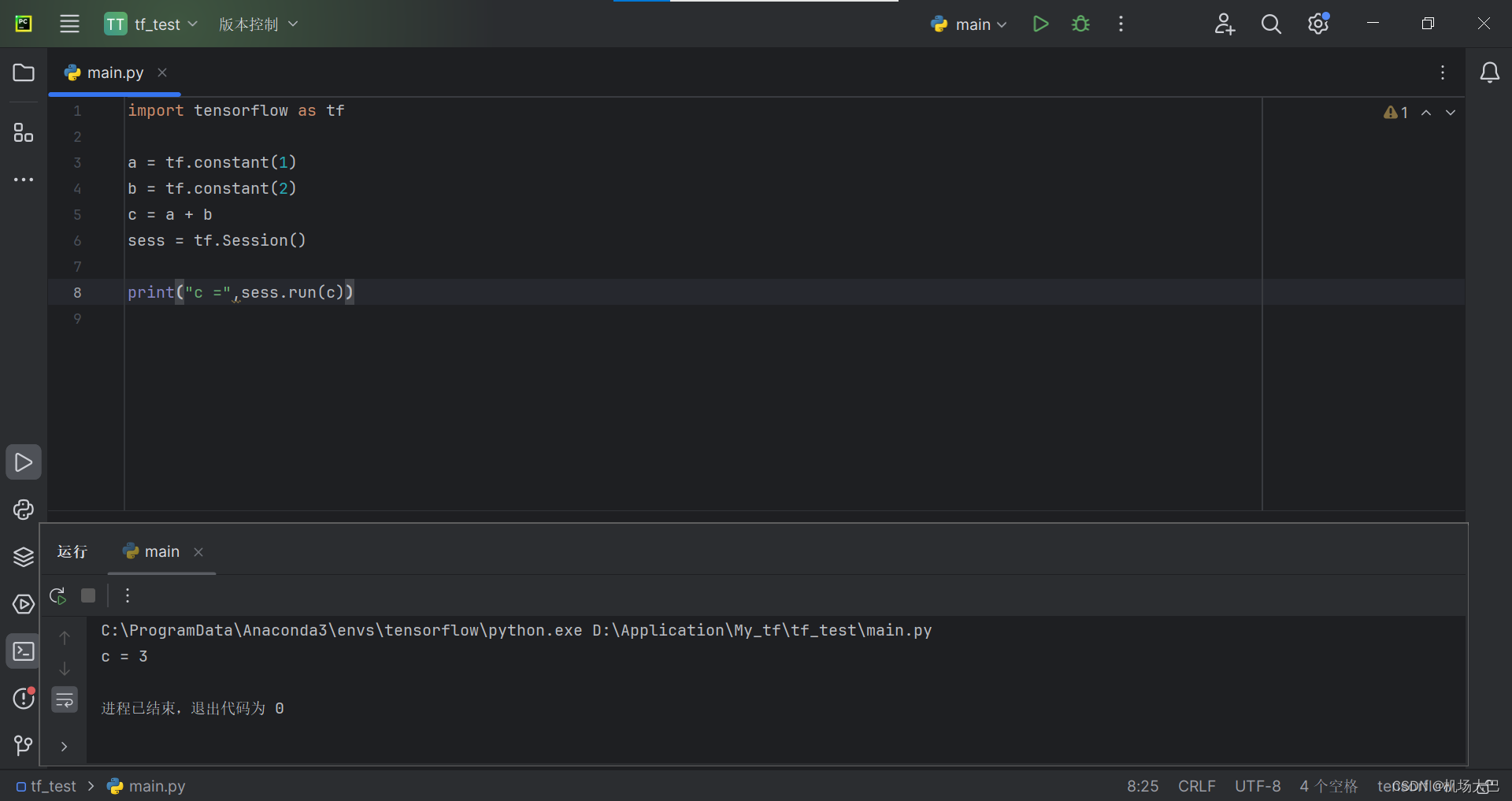Click the print statement on line 8

241,292
